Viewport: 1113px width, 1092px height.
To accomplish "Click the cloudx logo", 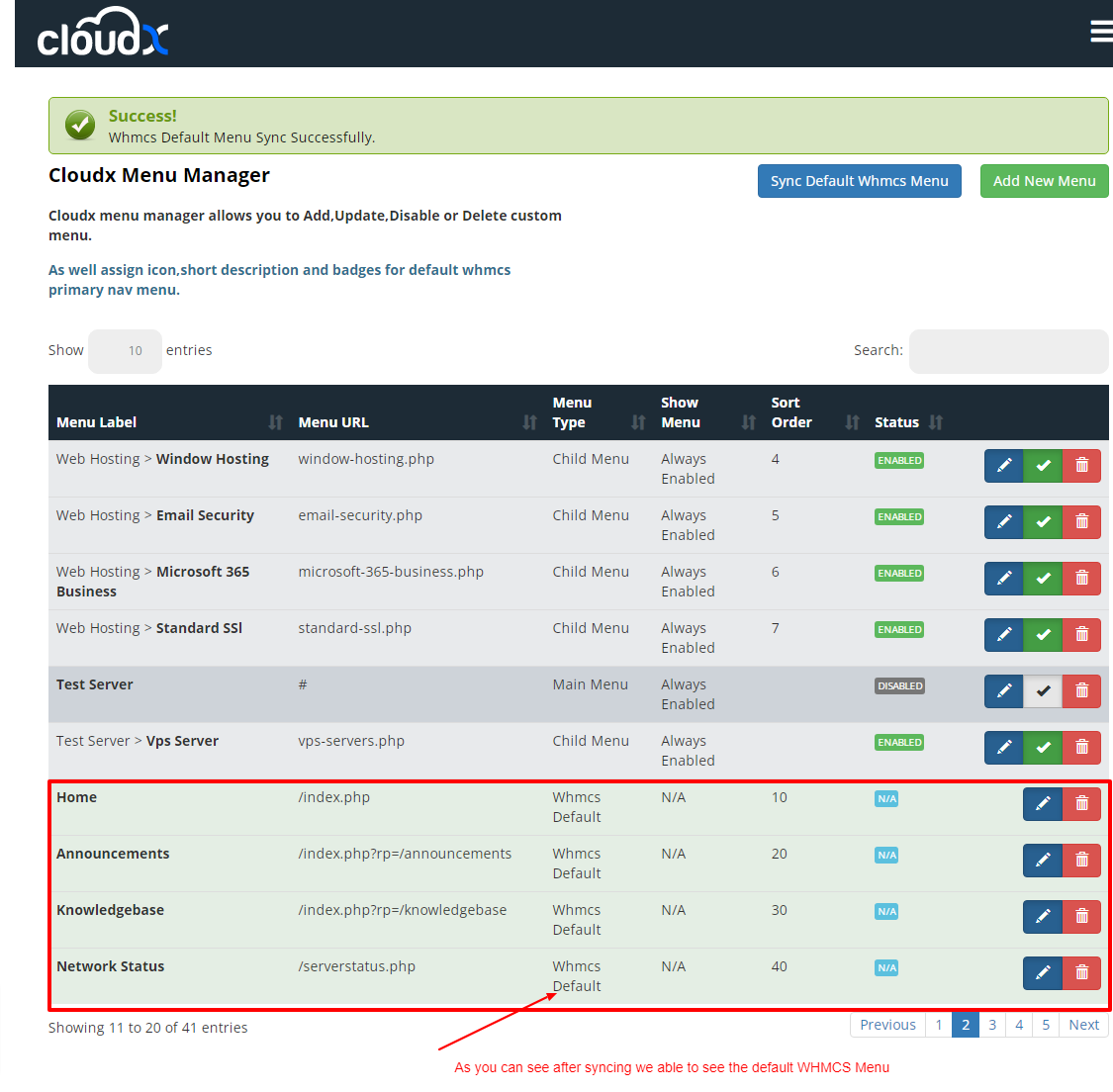I will [x=103, y=34].
